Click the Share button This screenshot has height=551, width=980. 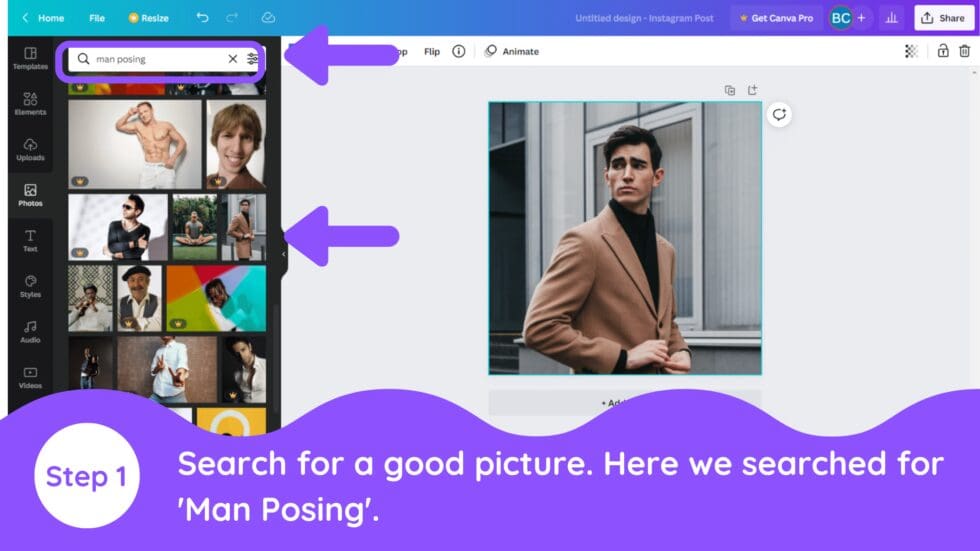point(944,18)
